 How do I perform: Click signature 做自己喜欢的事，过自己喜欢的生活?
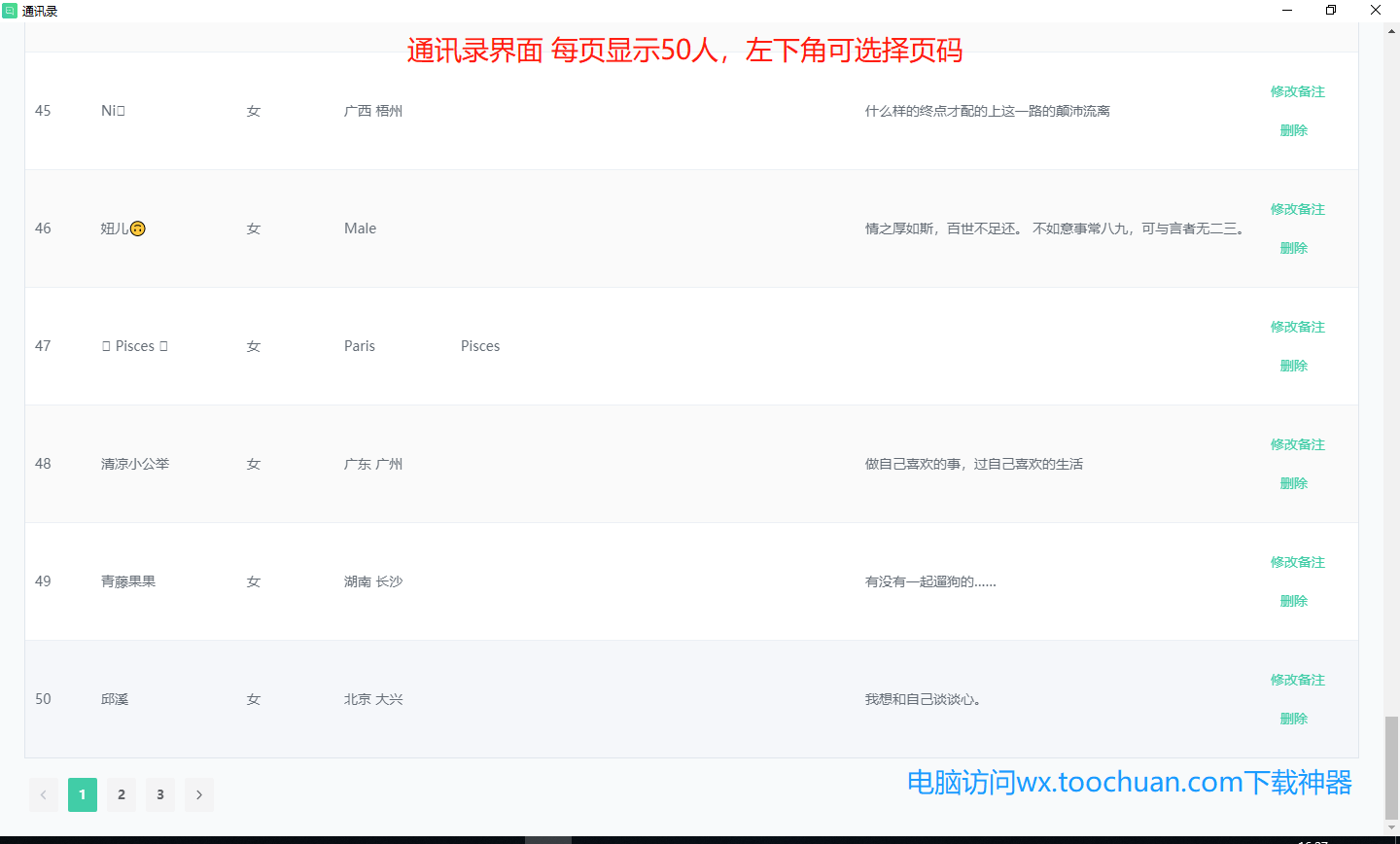tap(974, 464)
